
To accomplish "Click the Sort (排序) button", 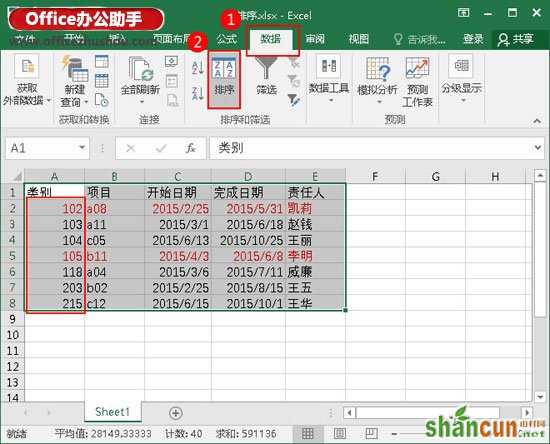I will [x=224, y=79].
